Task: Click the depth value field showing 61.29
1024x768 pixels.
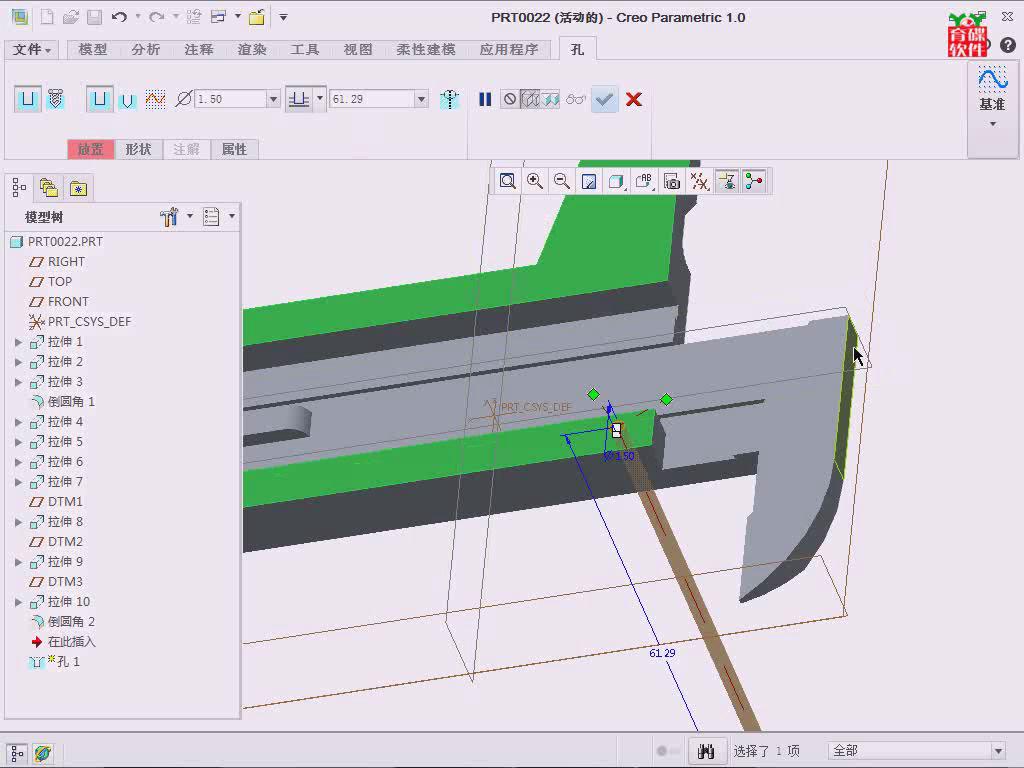Action: tap(372, 99)
